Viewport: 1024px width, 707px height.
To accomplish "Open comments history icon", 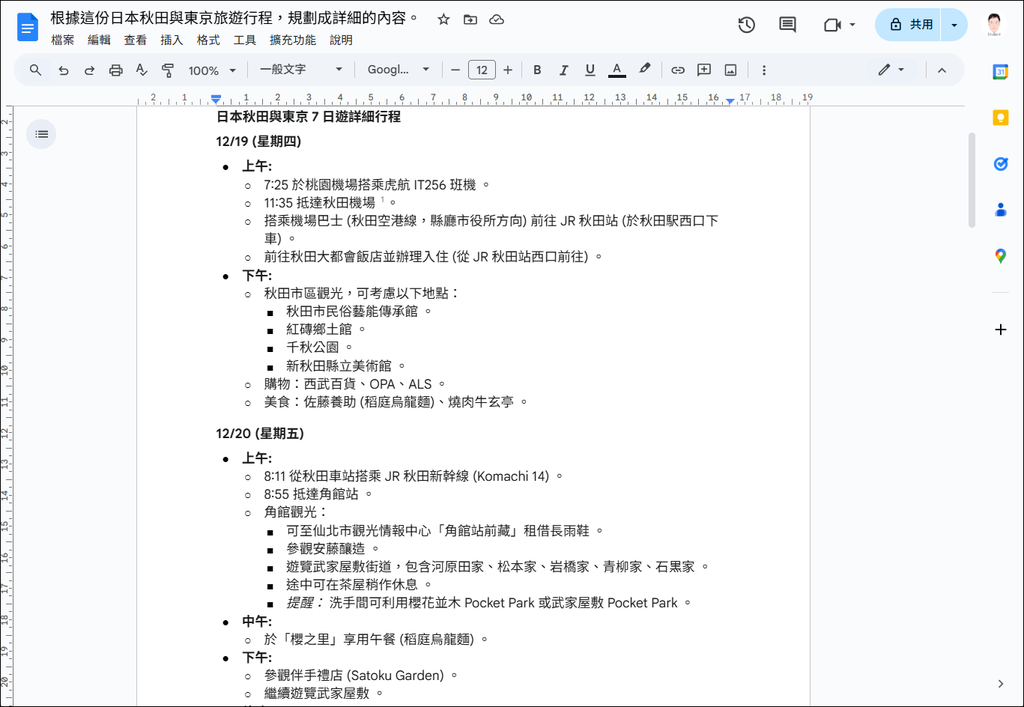I will (788, 25).
